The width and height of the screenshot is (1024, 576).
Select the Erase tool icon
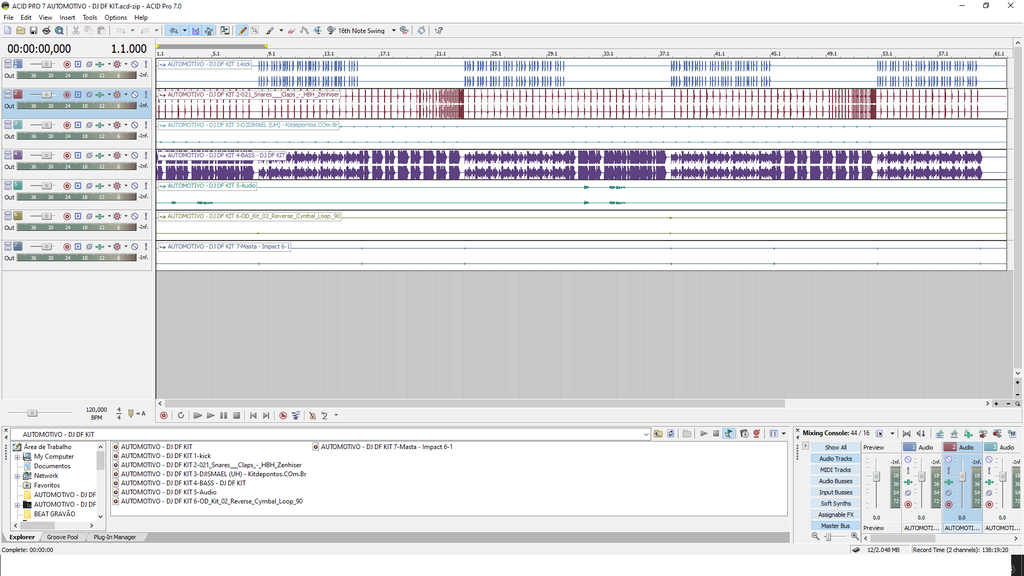pyautogui.click(x=291, y=30)
